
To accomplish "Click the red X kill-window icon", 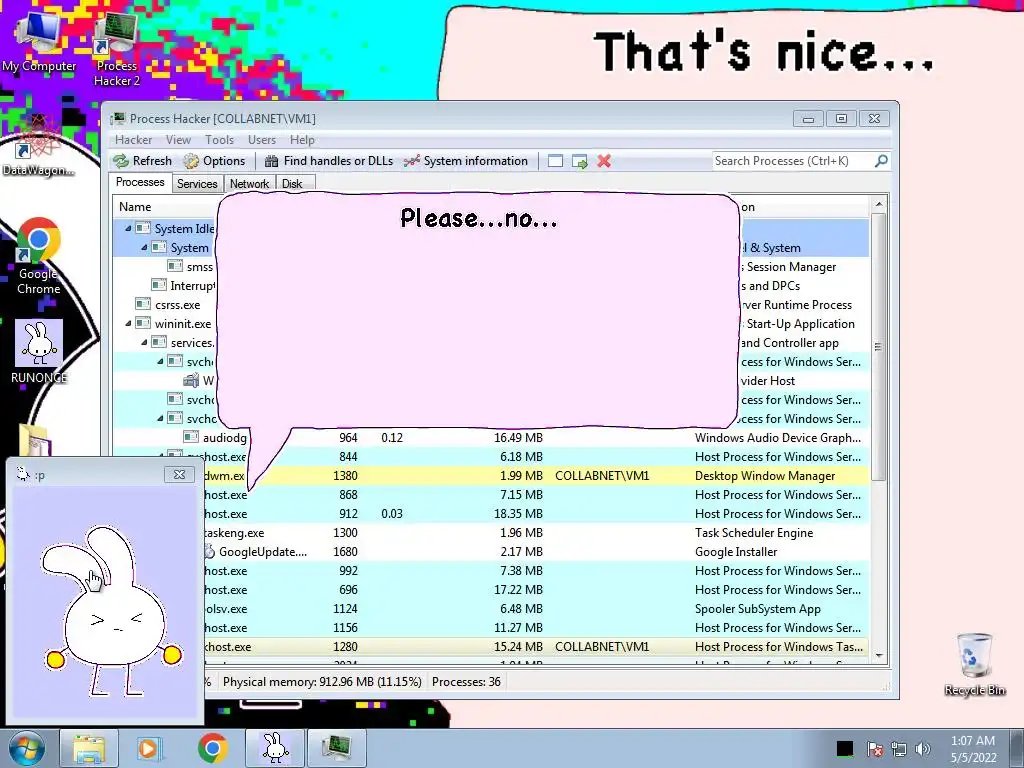I will coord(604,161).
